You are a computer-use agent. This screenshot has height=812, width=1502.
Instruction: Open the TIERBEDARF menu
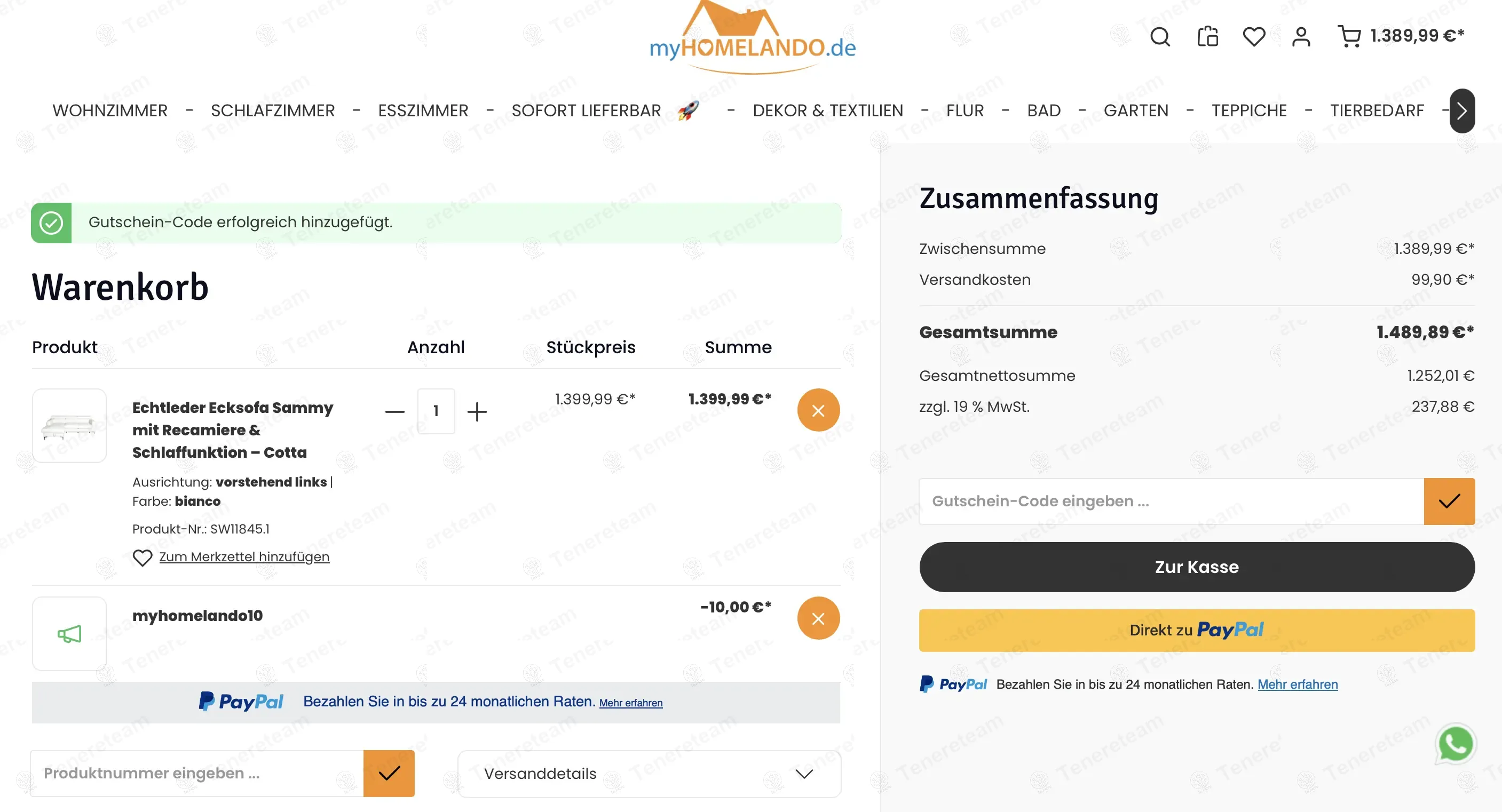click(x=1377, y=111)
